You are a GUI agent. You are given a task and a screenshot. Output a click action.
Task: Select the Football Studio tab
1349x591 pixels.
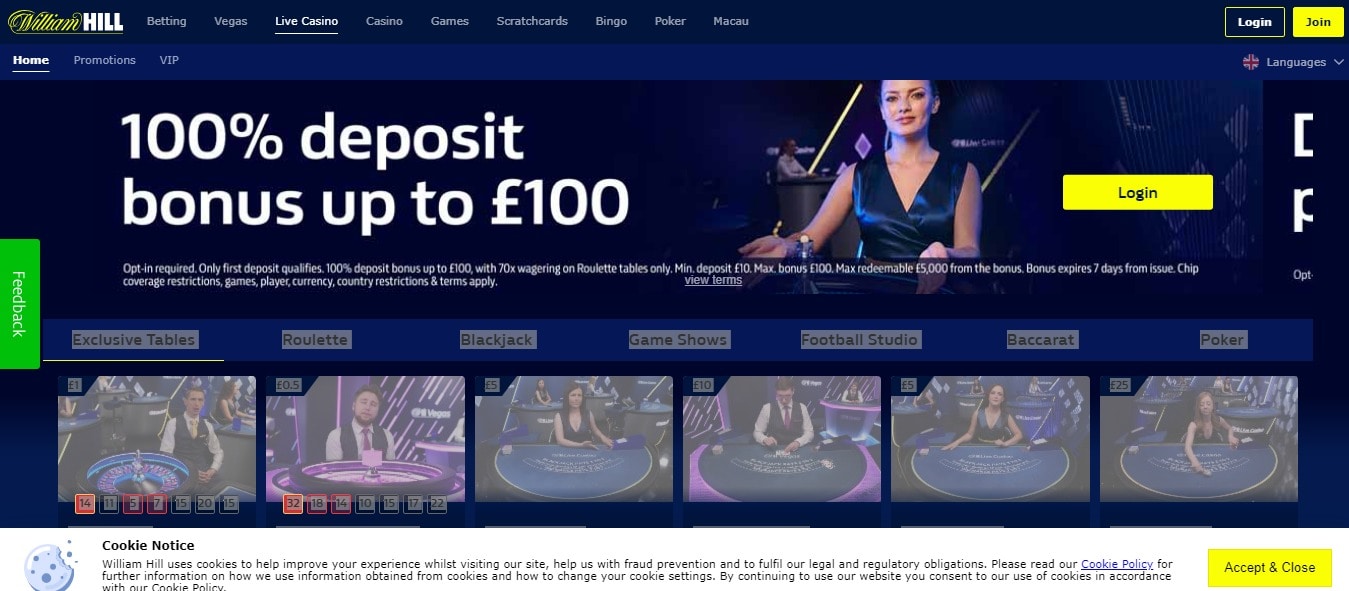[859, 340]
